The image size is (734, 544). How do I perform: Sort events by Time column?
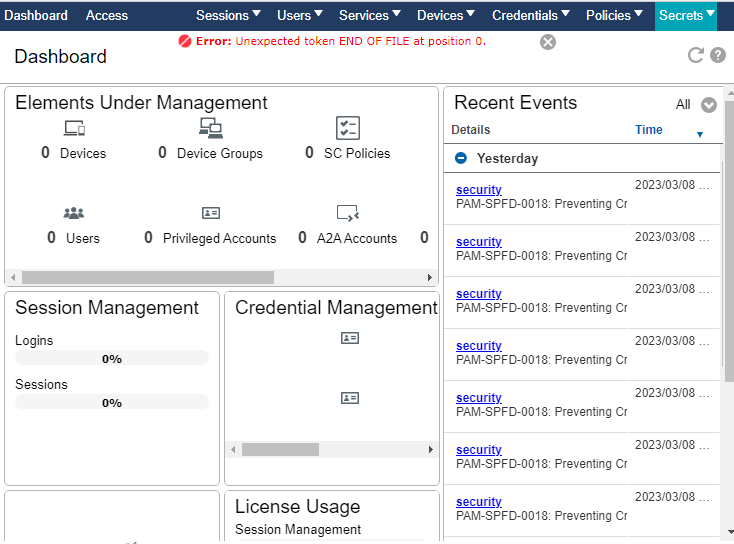pos(649,130)
